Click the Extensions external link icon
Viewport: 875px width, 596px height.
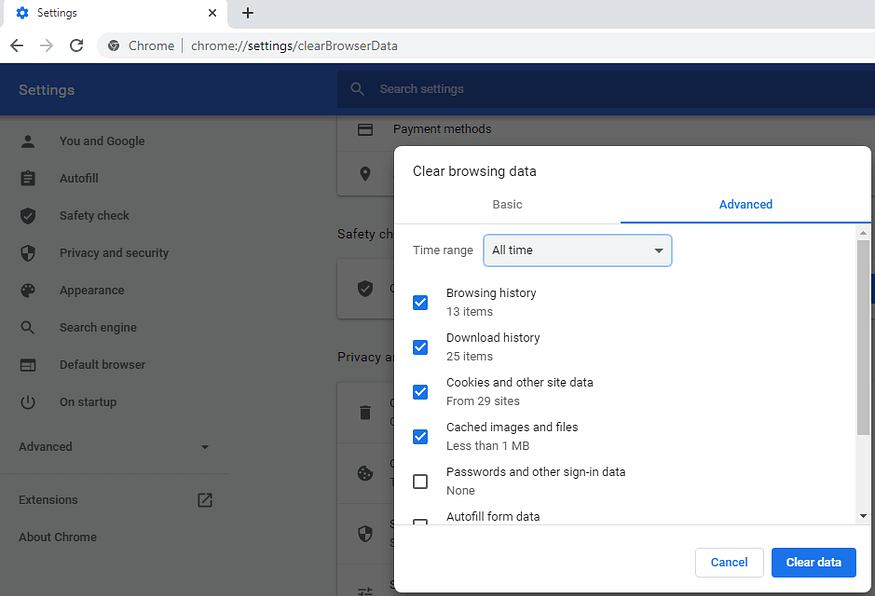click(205, 500)
